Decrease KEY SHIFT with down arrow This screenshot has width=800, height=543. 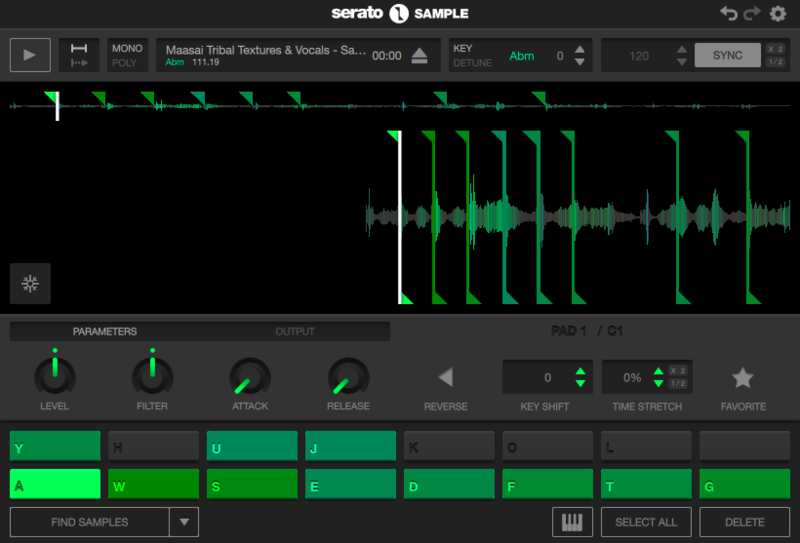pyautogui.click(x=580, y=383)
